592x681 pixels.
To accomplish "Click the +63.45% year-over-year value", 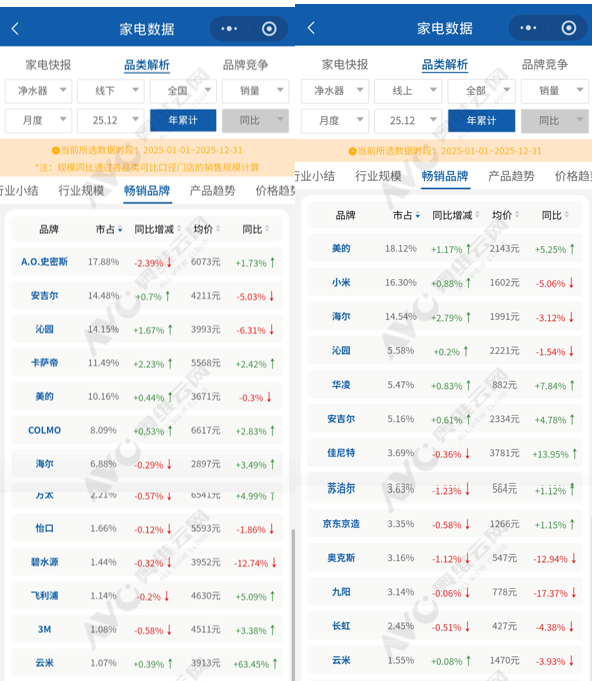I will [x=251, y=664].
